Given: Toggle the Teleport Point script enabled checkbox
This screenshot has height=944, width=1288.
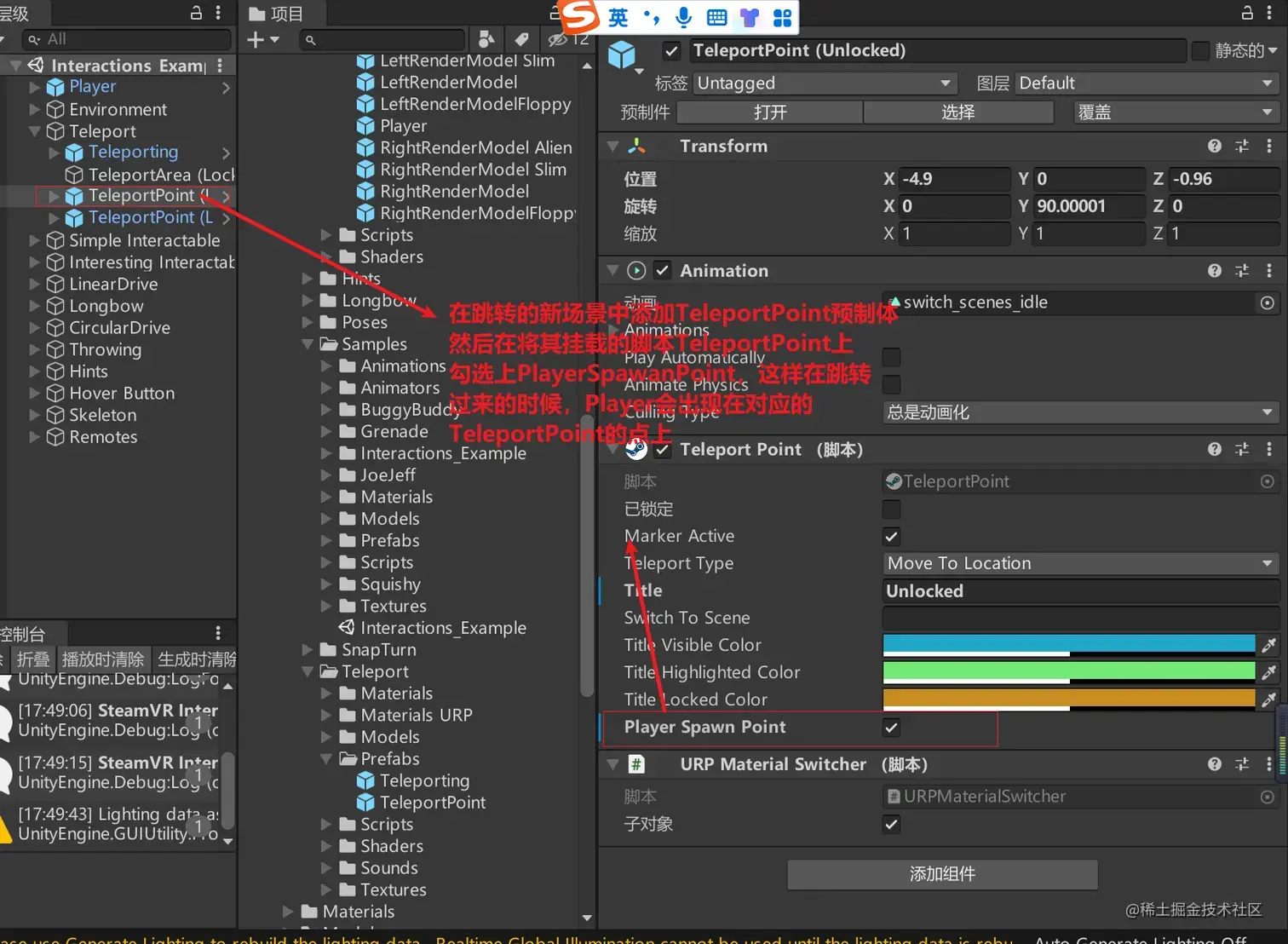Looking at the screenshot, I should 663,449.
